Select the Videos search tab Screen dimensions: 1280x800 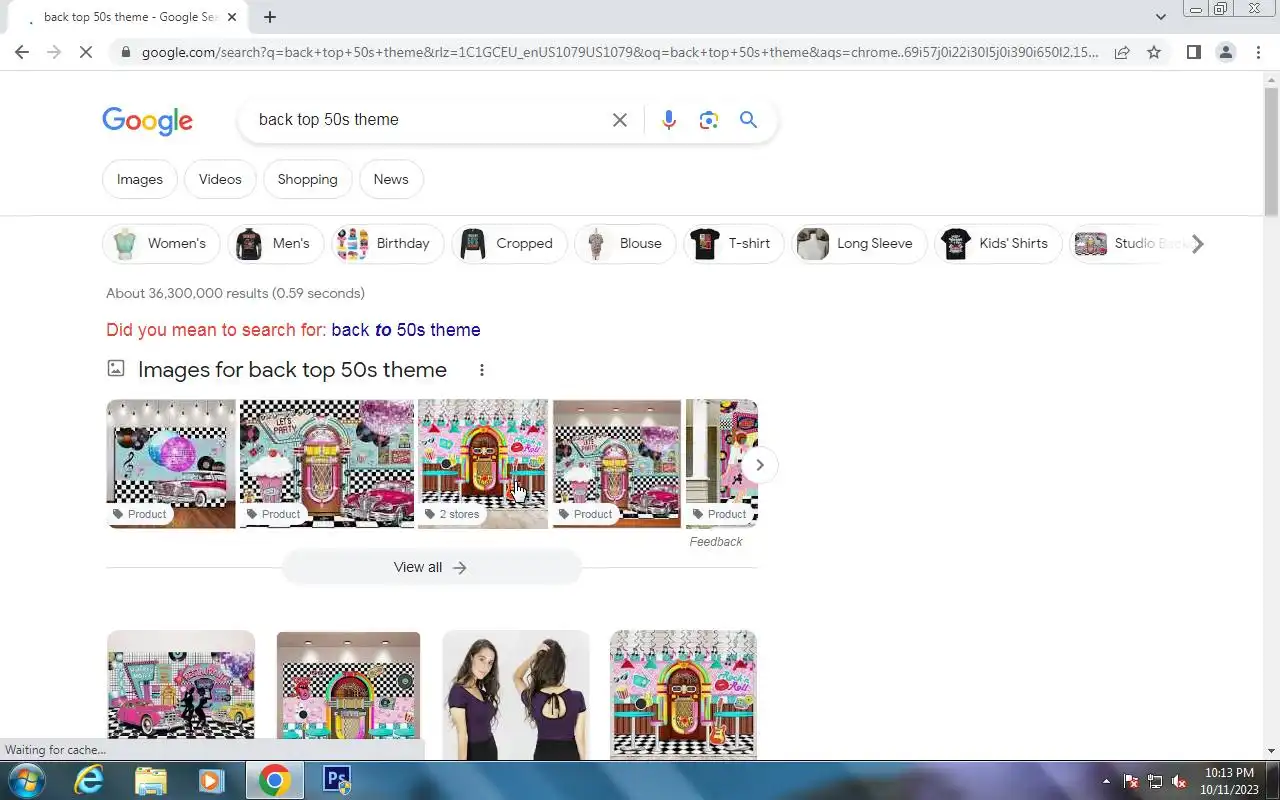pos(220,179)
